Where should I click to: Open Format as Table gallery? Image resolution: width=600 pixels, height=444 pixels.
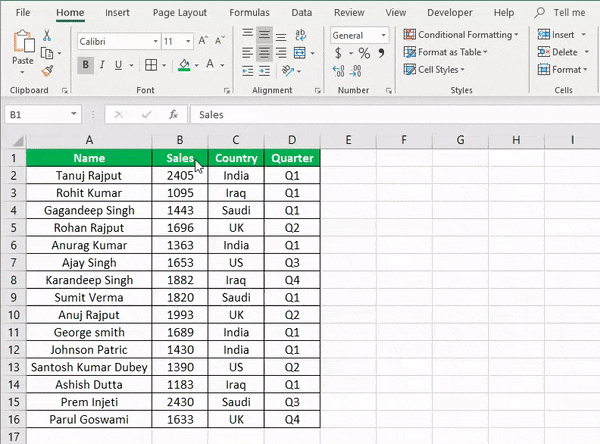coord(446,52)
